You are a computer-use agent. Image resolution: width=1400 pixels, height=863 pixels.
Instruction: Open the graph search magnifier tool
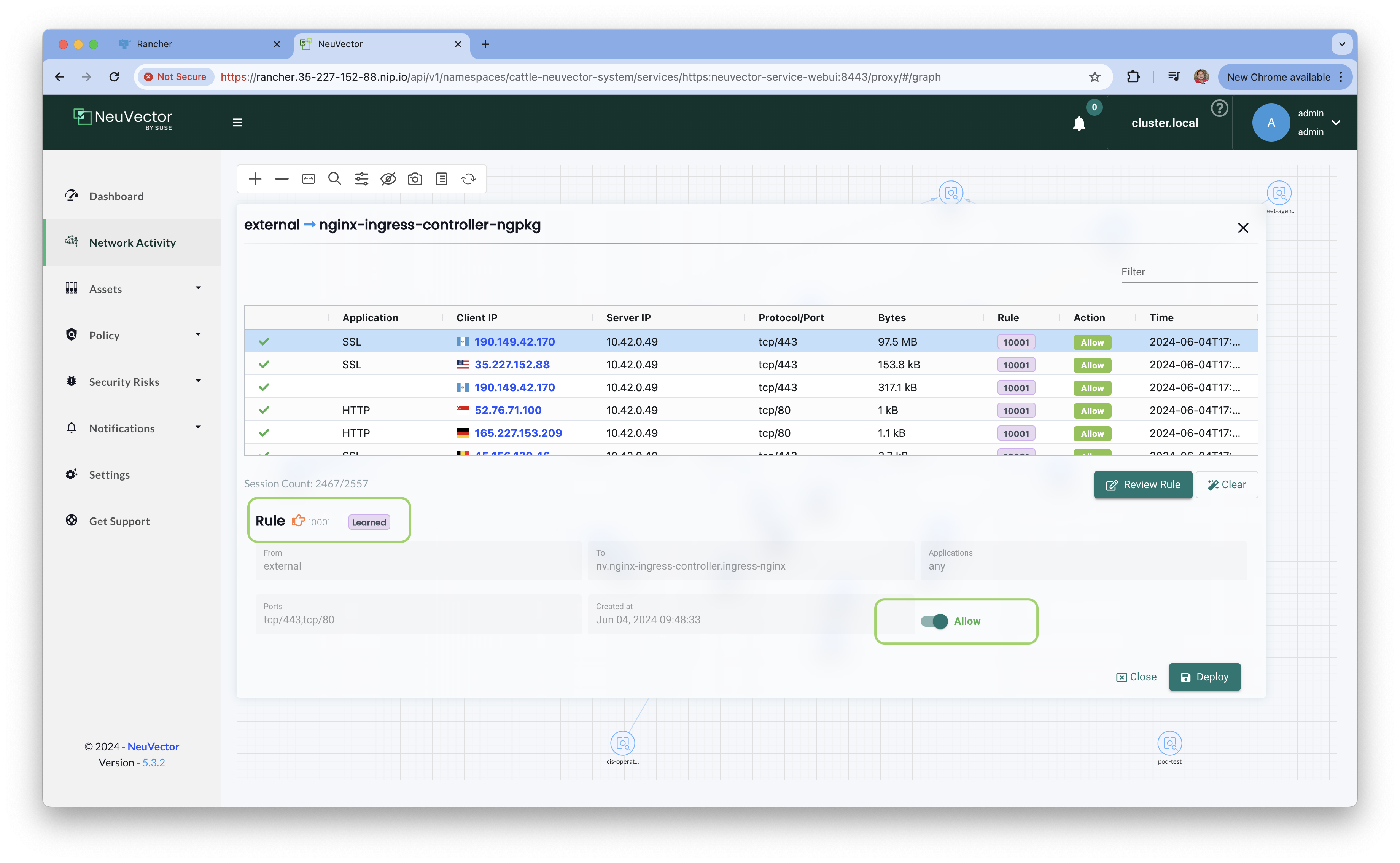click(335, 179)
